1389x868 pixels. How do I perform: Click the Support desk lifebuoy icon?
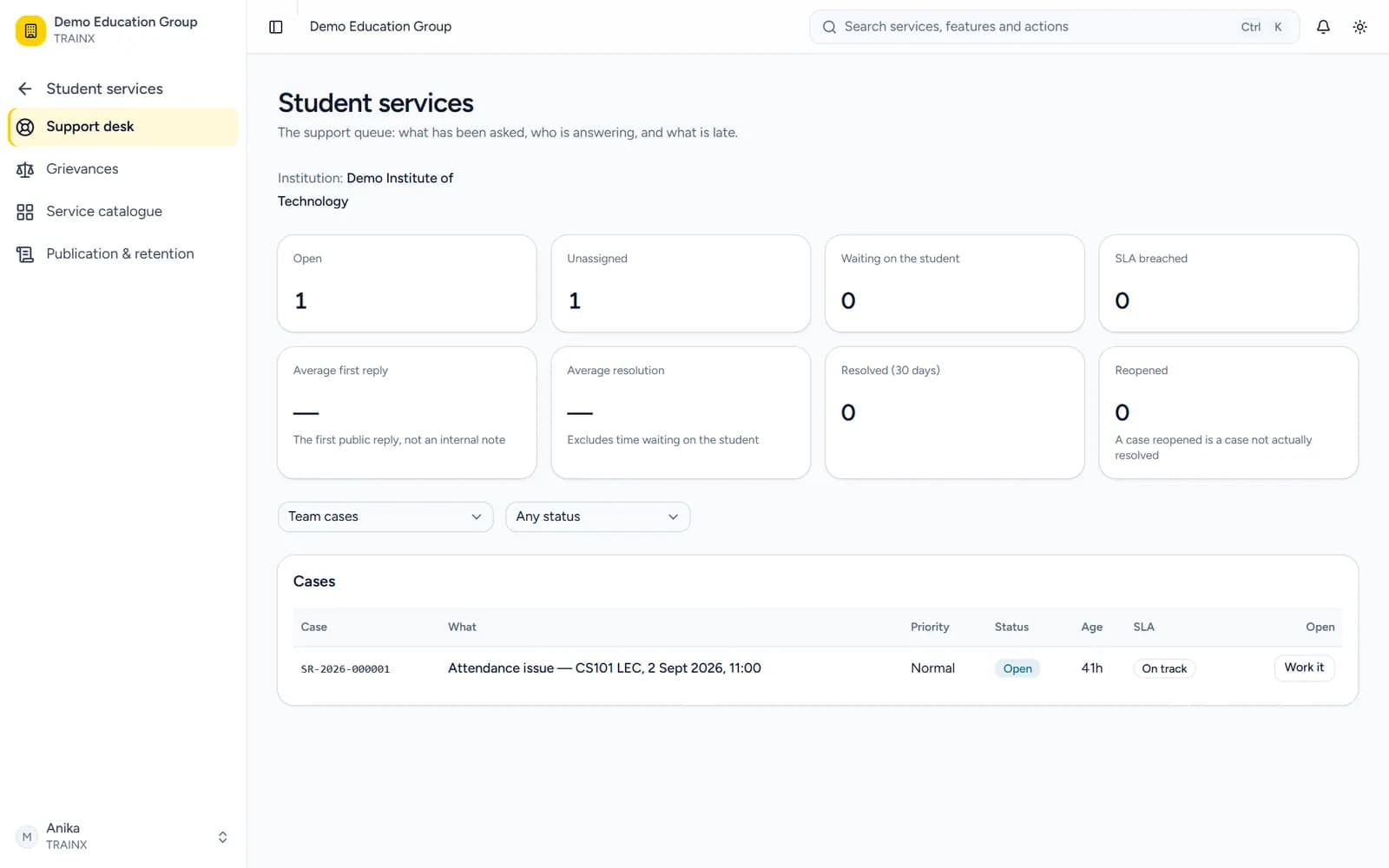25,127
